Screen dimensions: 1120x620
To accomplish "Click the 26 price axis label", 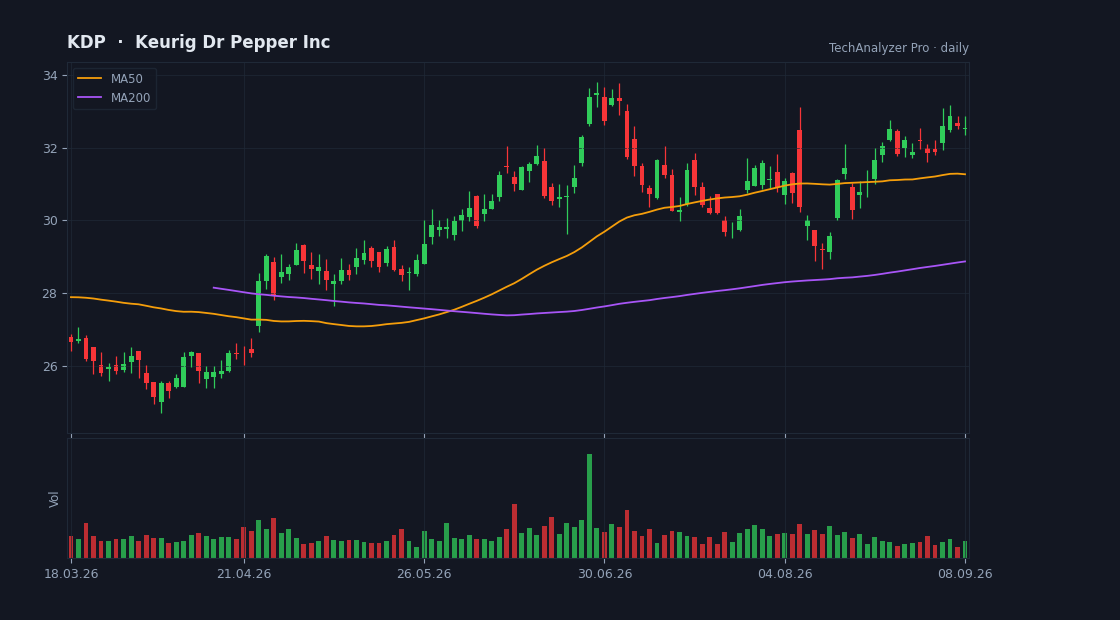I will tap(52, 366).
